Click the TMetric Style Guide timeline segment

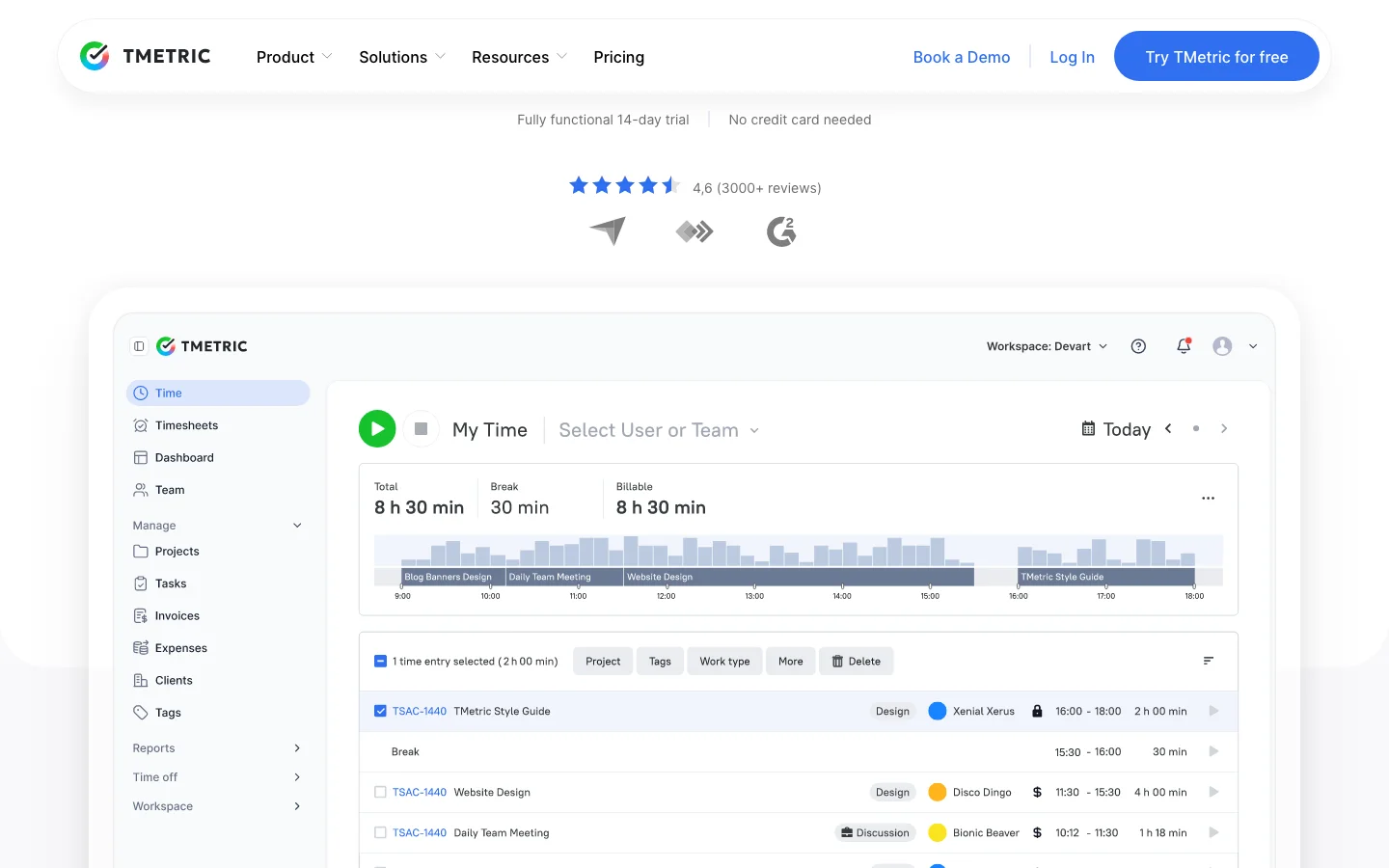pyautogui.click(x=1106, y=577)
